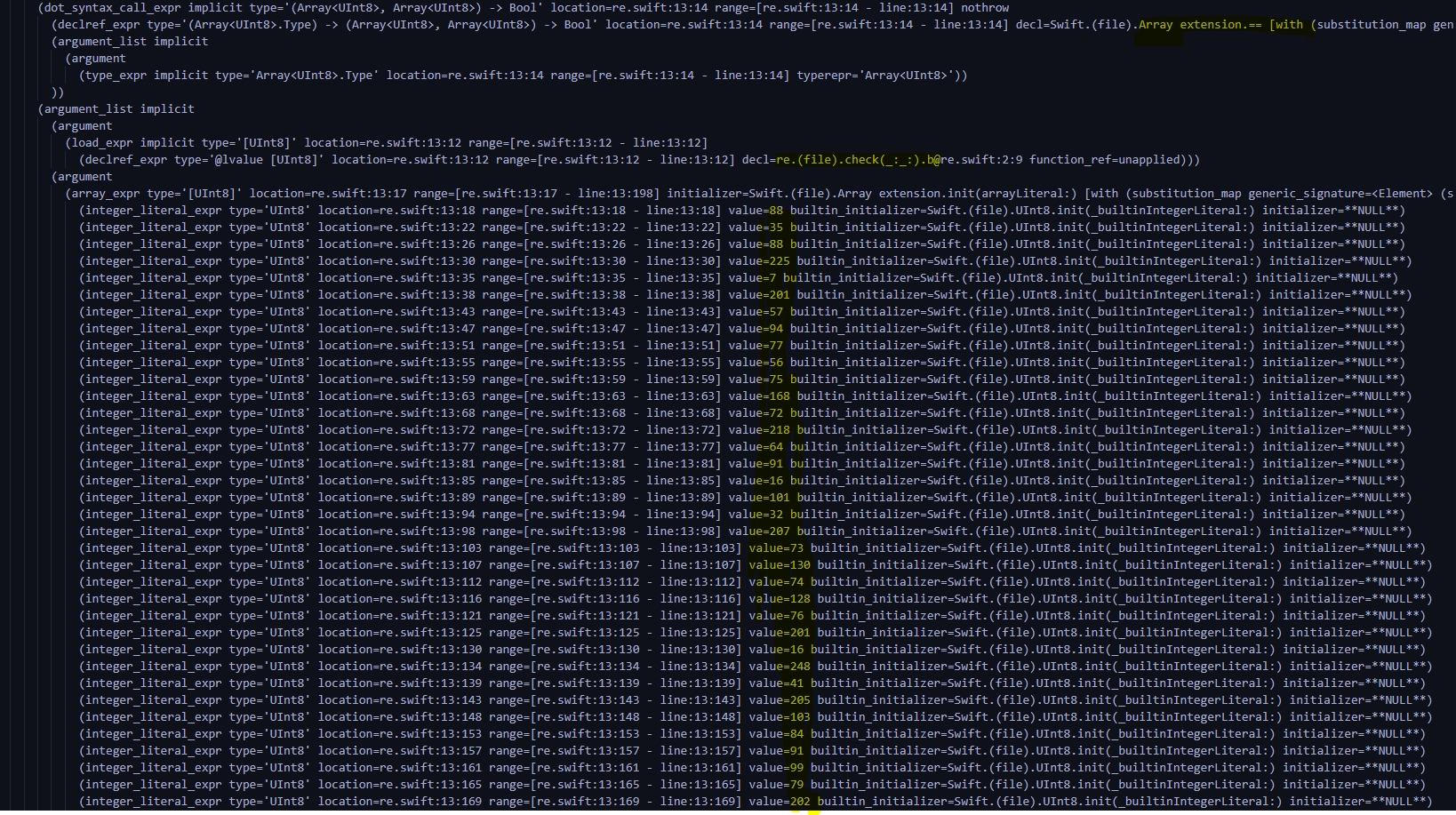This screenshot has height=815, width=1456.
Task: Click 'value=76' on the 13:121 line
Action: (x=776, y=615)
